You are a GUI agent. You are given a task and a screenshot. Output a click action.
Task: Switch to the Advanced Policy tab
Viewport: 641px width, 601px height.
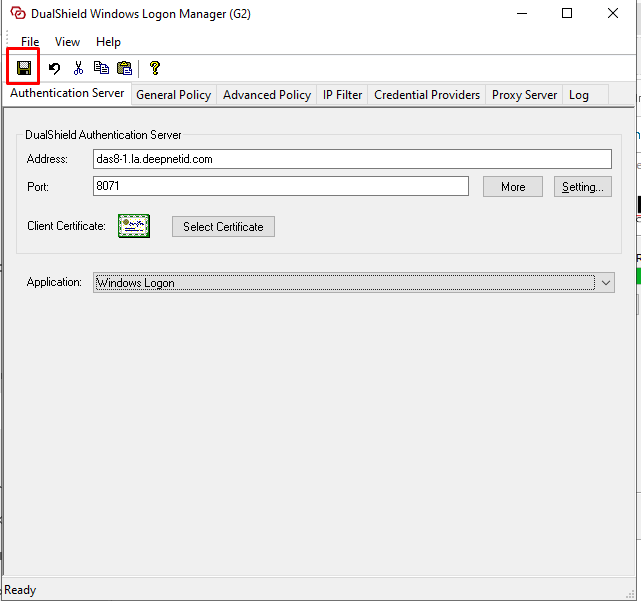coord(266,95)
